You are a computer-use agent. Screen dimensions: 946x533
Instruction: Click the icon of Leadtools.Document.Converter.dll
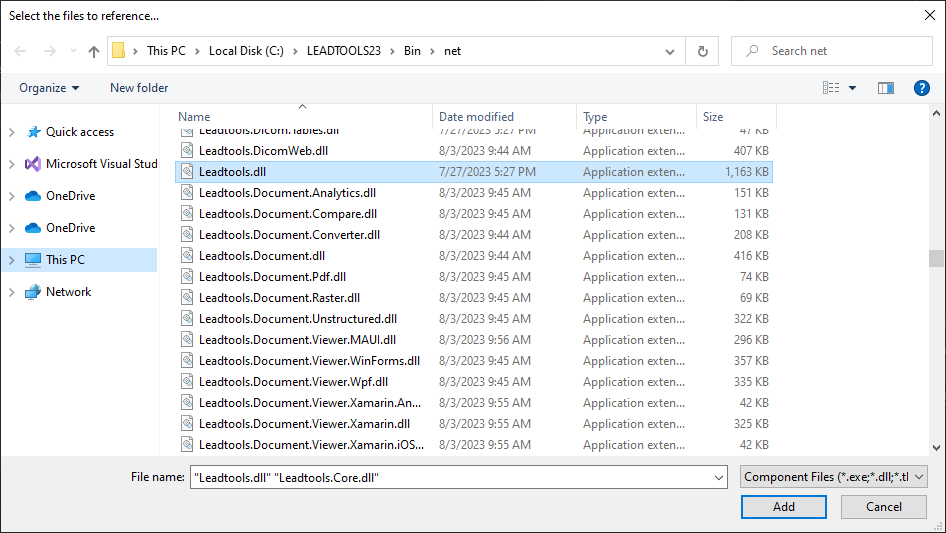pyautogui.click(x=188, y=235)
